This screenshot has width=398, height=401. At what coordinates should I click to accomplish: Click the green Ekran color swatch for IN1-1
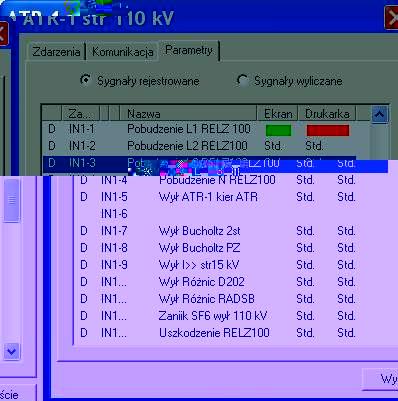[x=278, y=130]
